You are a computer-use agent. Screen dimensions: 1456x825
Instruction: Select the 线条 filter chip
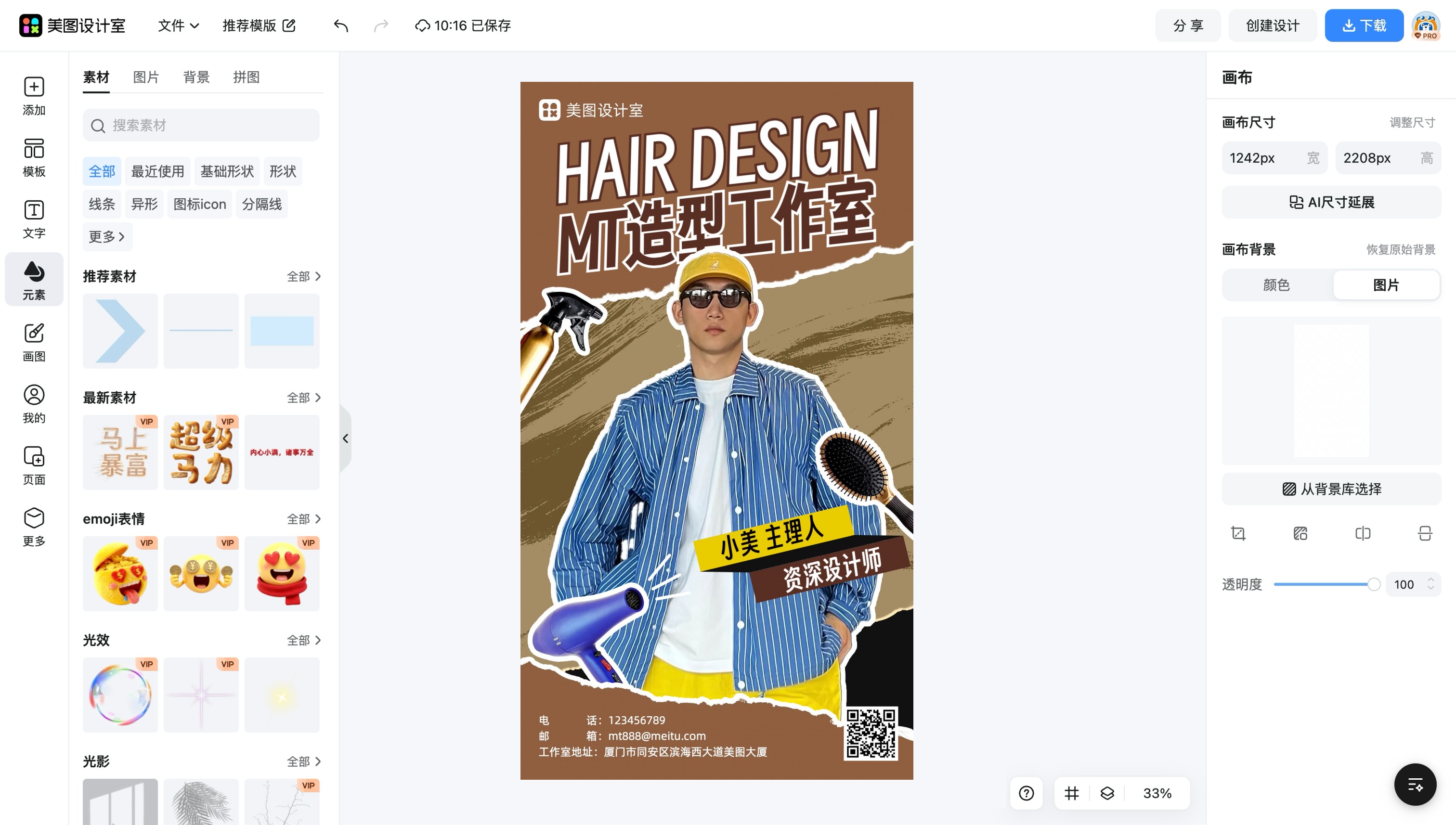click(x=102, y=204)
